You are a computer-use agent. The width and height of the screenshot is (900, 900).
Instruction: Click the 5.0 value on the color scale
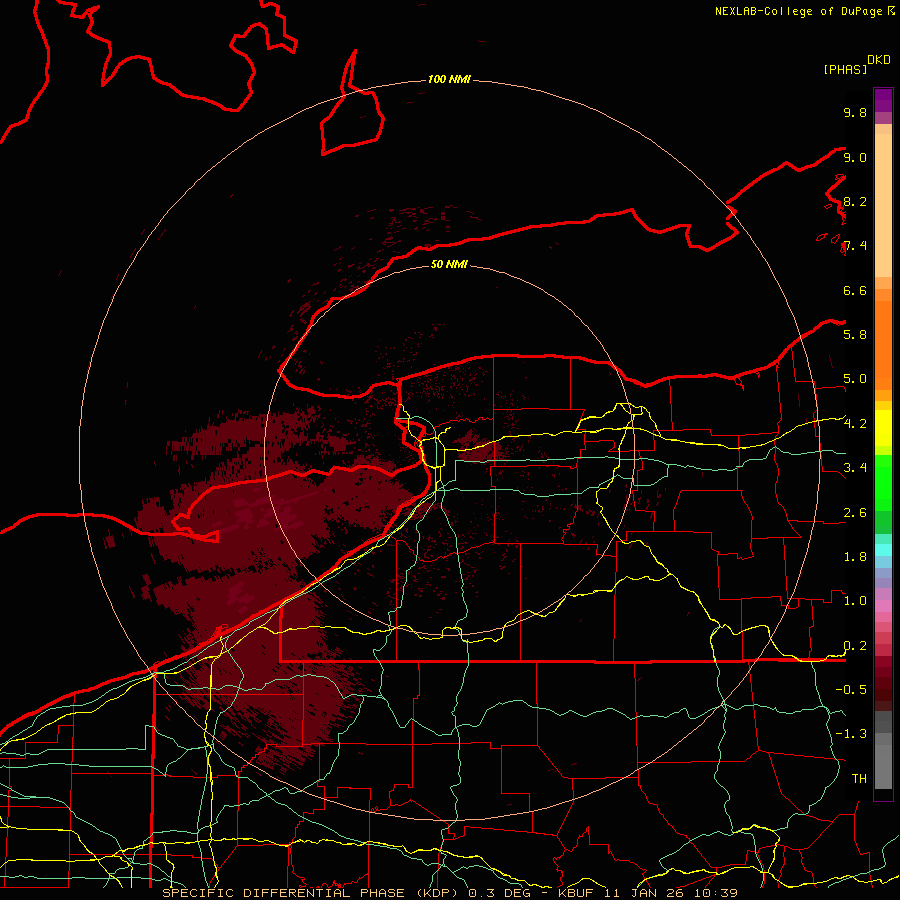point(855,379)
